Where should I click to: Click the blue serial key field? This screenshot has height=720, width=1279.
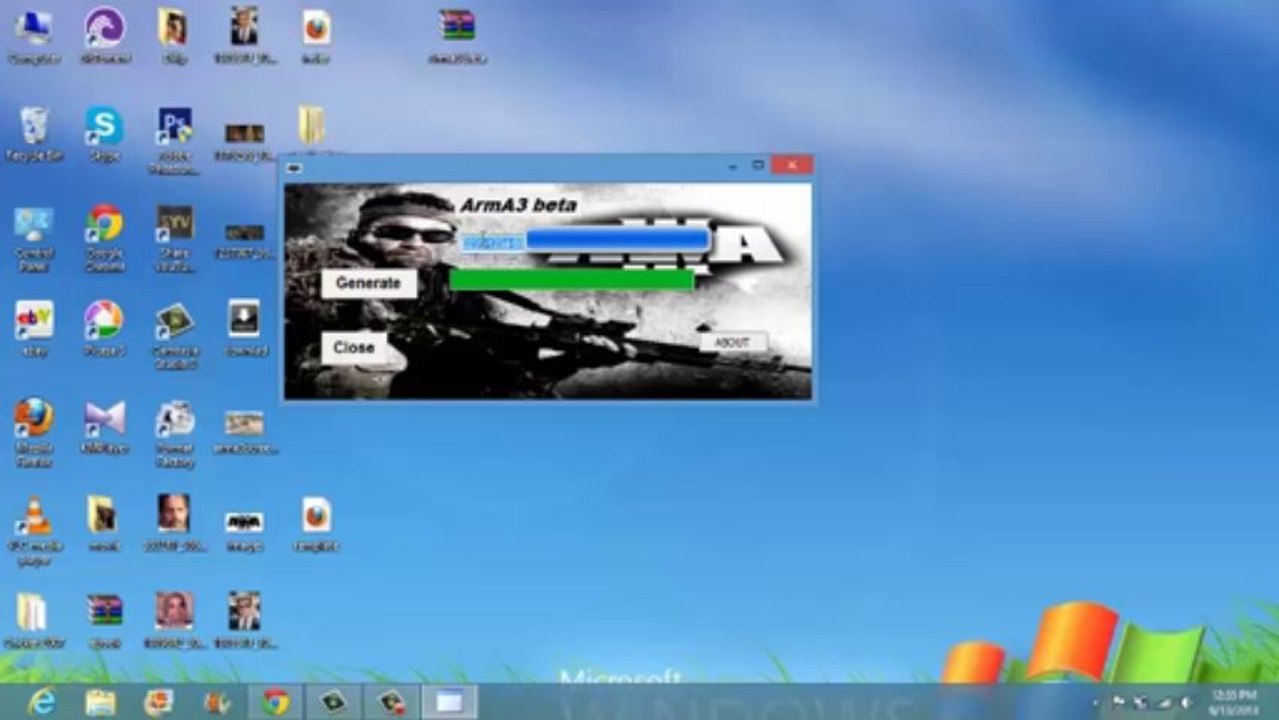coord(617,241)
